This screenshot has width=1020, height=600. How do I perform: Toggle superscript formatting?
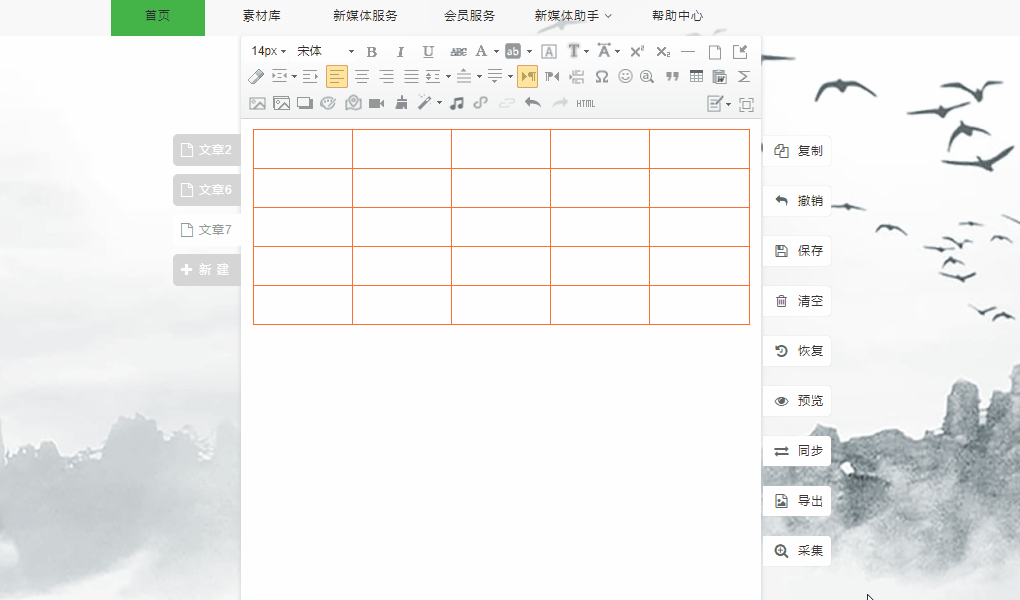(637, 52)
